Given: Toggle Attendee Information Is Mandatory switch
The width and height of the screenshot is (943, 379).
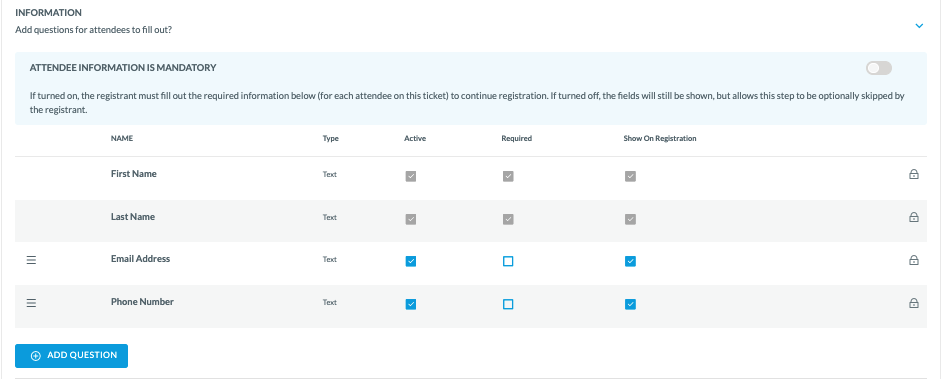Looking at the screenshot, I should pyautogui.click(x=879, y=68).
